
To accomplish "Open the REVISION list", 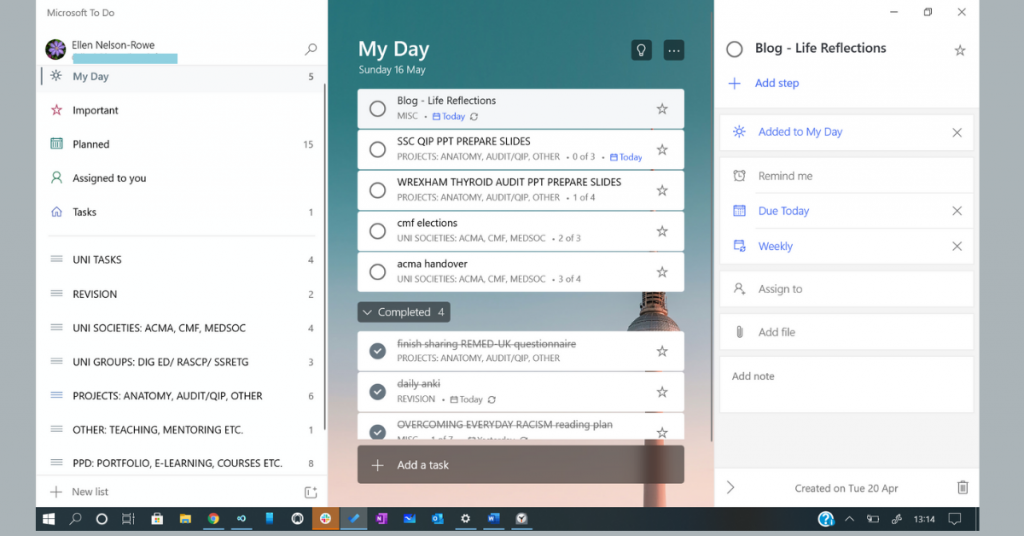I will (x=182, y=294).
